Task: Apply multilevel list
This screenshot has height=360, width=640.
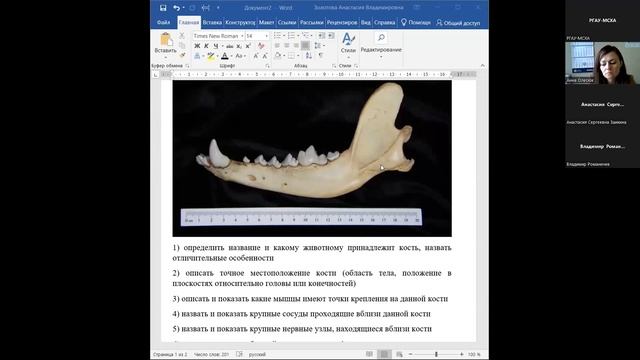Action: [x=305, y=36]
